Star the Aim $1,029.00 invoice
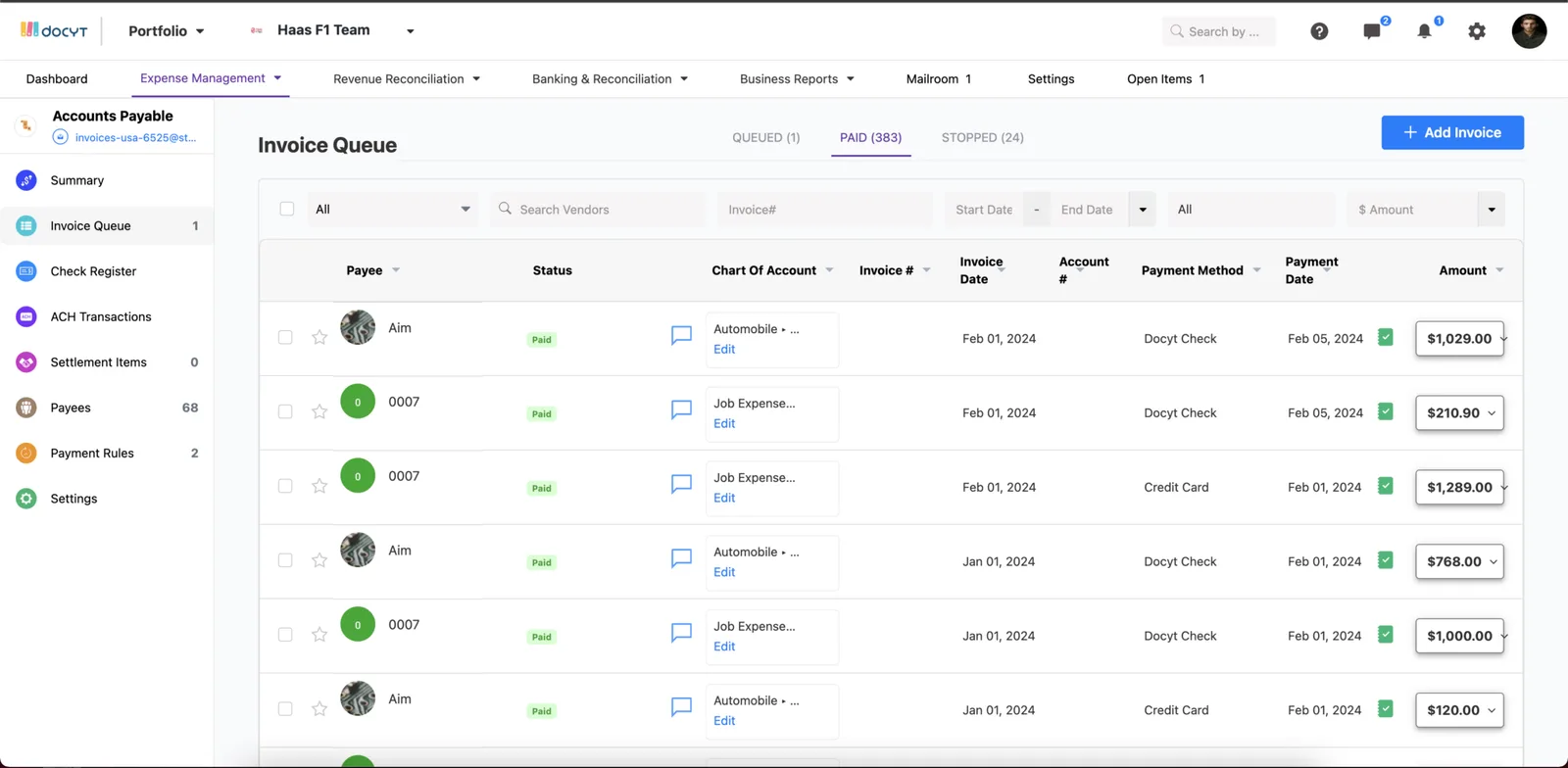Viewport: 1568px width, 768px height. coord(319,338)
